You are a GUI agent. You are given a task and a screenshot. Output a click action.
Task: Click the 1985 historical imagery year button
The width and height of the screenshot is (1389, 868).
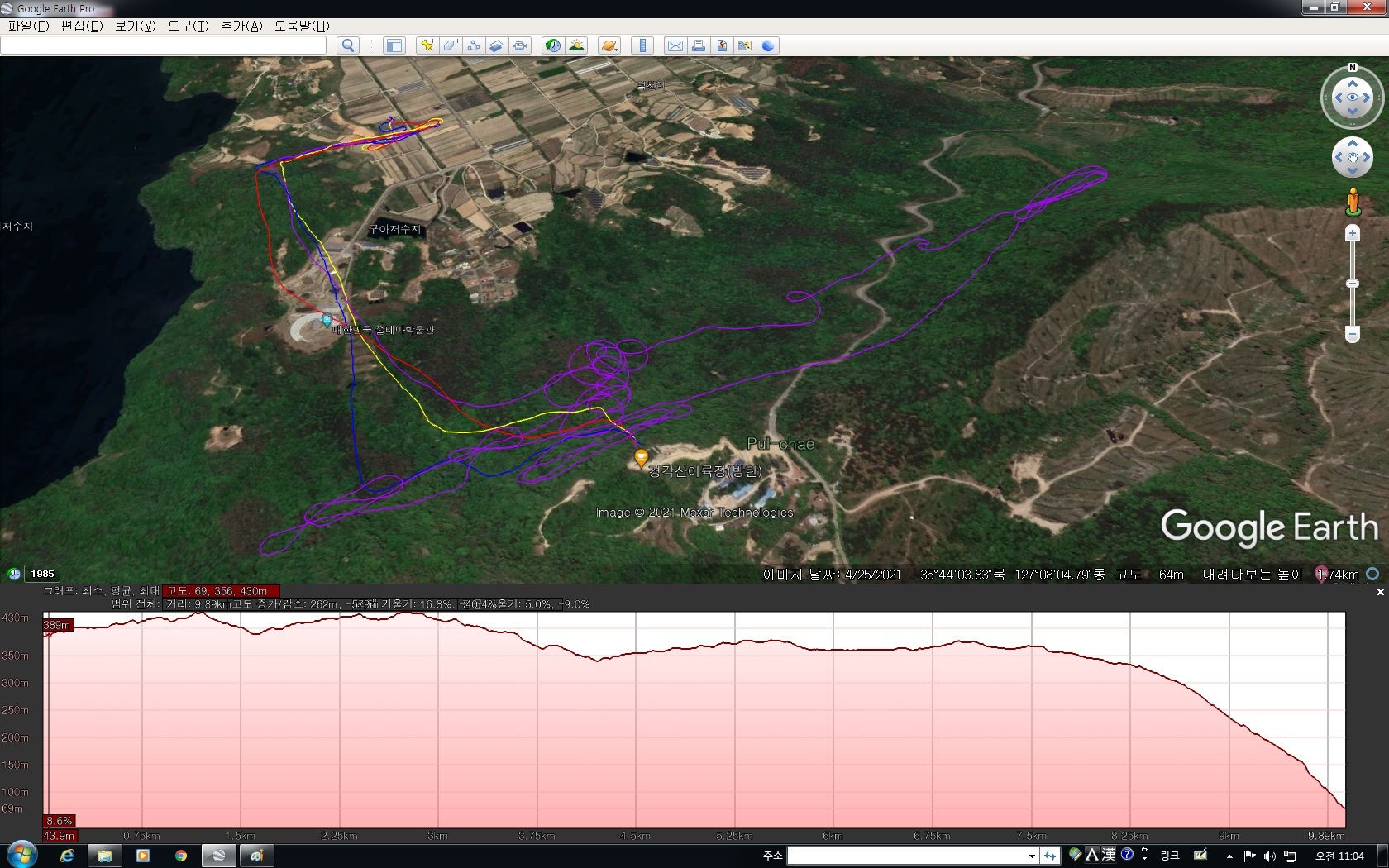pos(42,574)
